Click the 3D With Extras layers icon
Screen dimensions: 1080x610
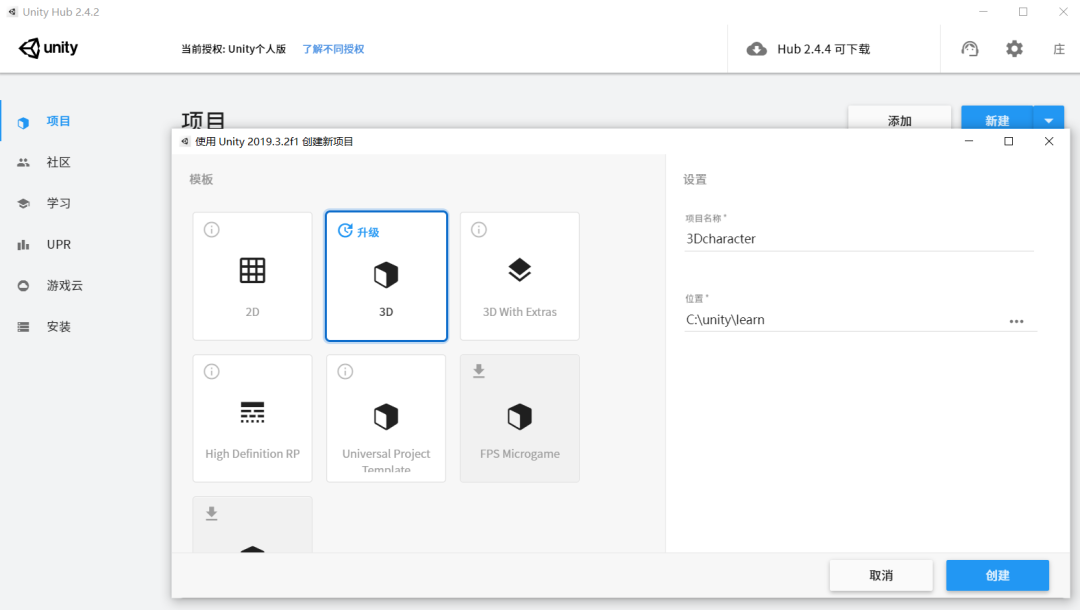[x=519, y=270]
